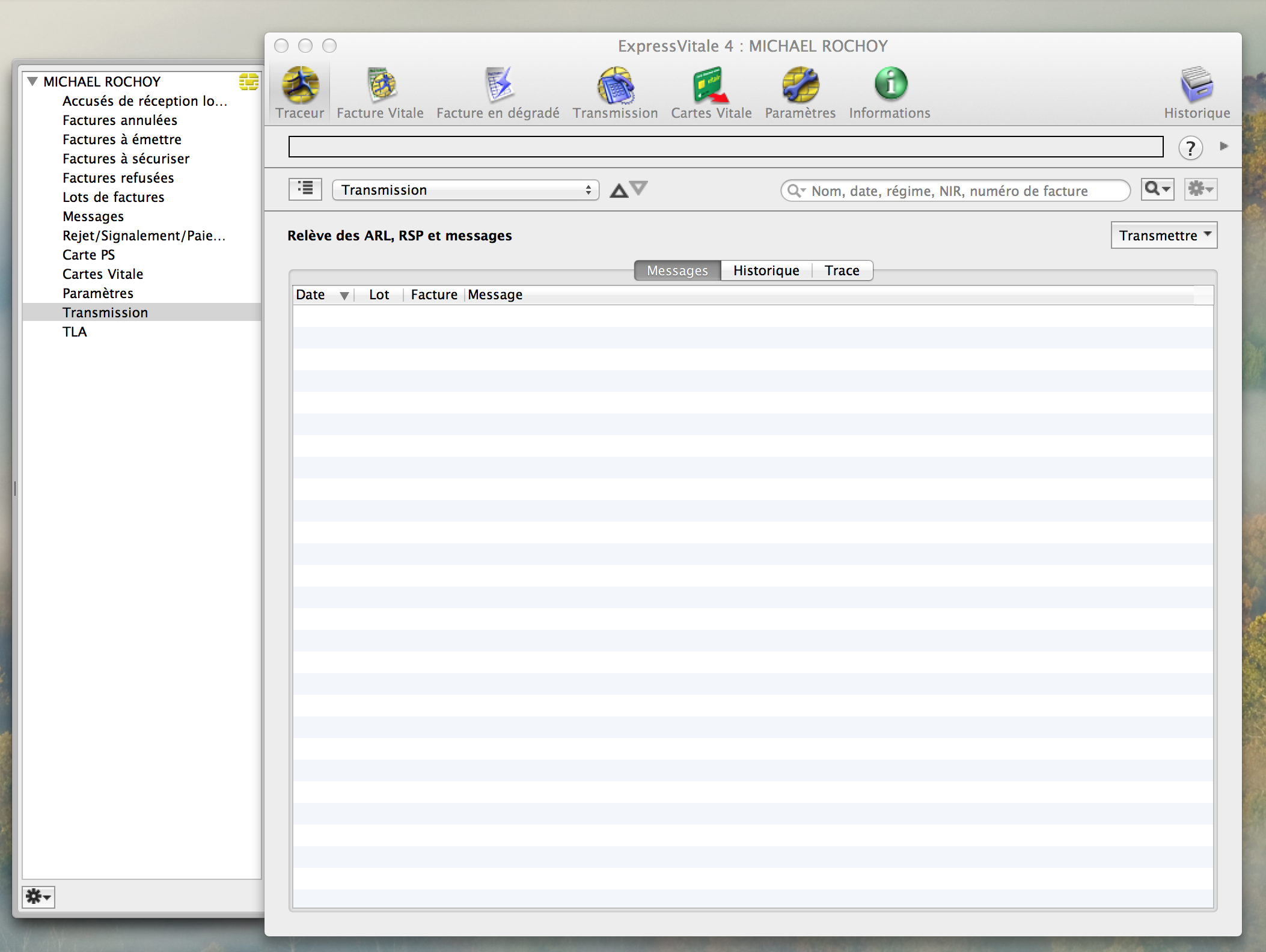
Task: Click the MICHAEL ROCHOY tree root label
Action: [x=102, y=82]
